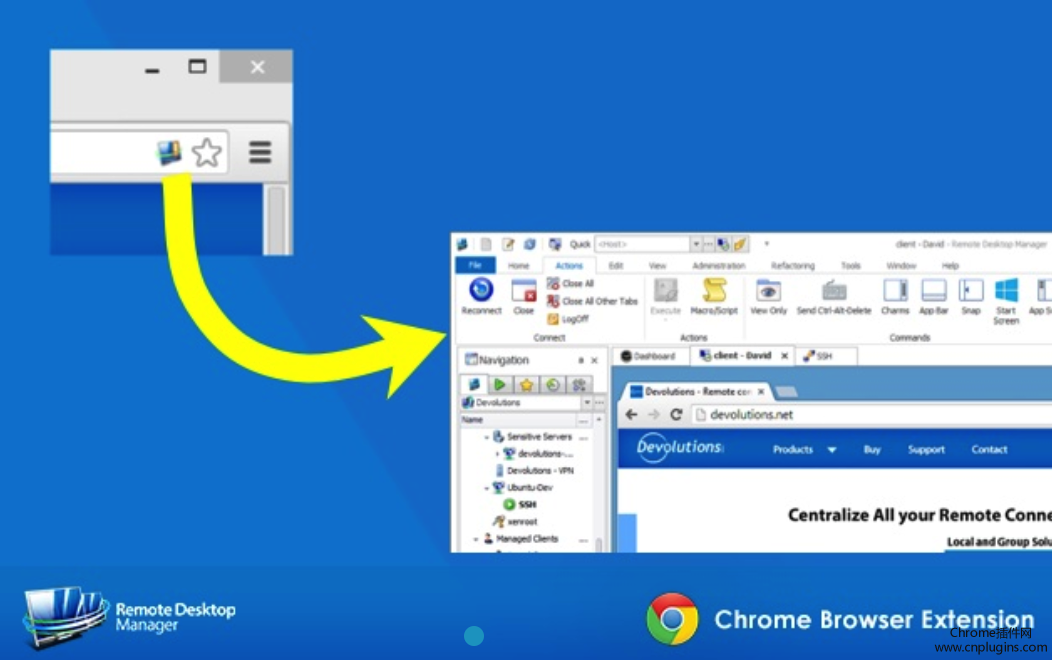
Task: Select Close All in Connect group
Action: tap(571, 284)
